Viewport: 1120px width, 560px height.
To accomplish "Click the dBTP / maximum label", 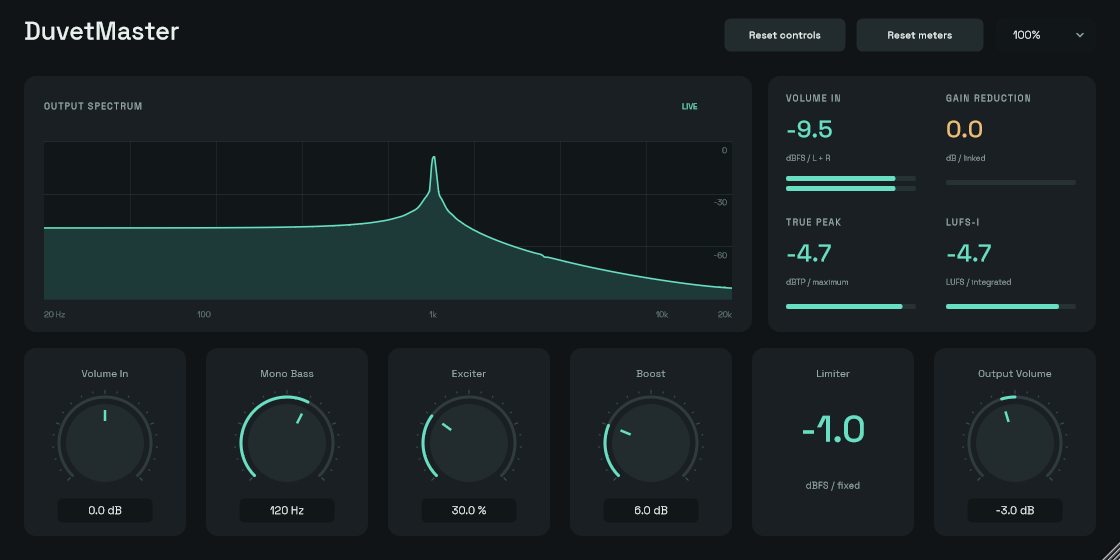I will (x=817, y=282).
